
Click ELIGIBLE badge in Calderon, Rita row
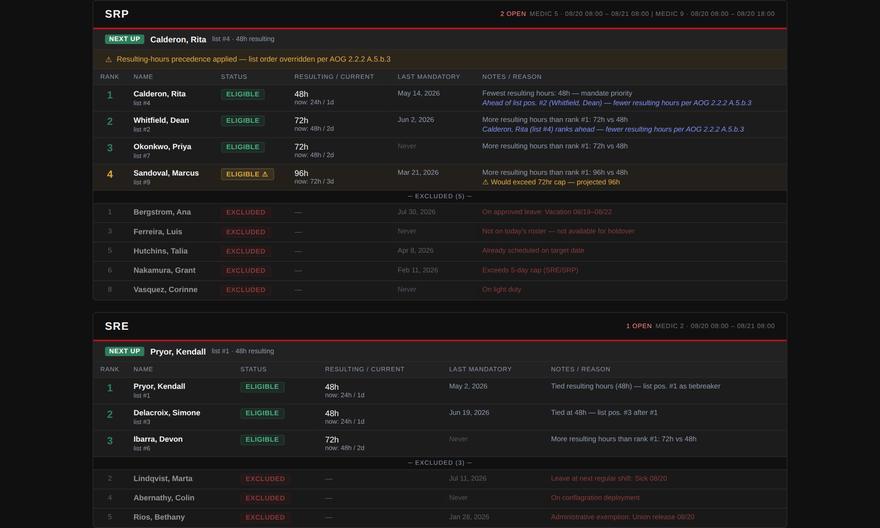[242, 94]
